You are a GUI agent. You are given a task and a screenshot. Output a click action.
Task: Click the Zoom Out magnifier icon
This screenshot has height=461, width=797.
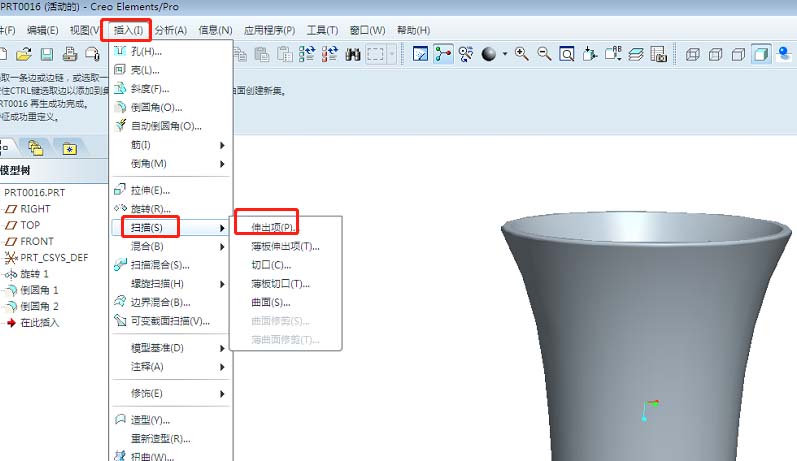(x=544, y=54)
